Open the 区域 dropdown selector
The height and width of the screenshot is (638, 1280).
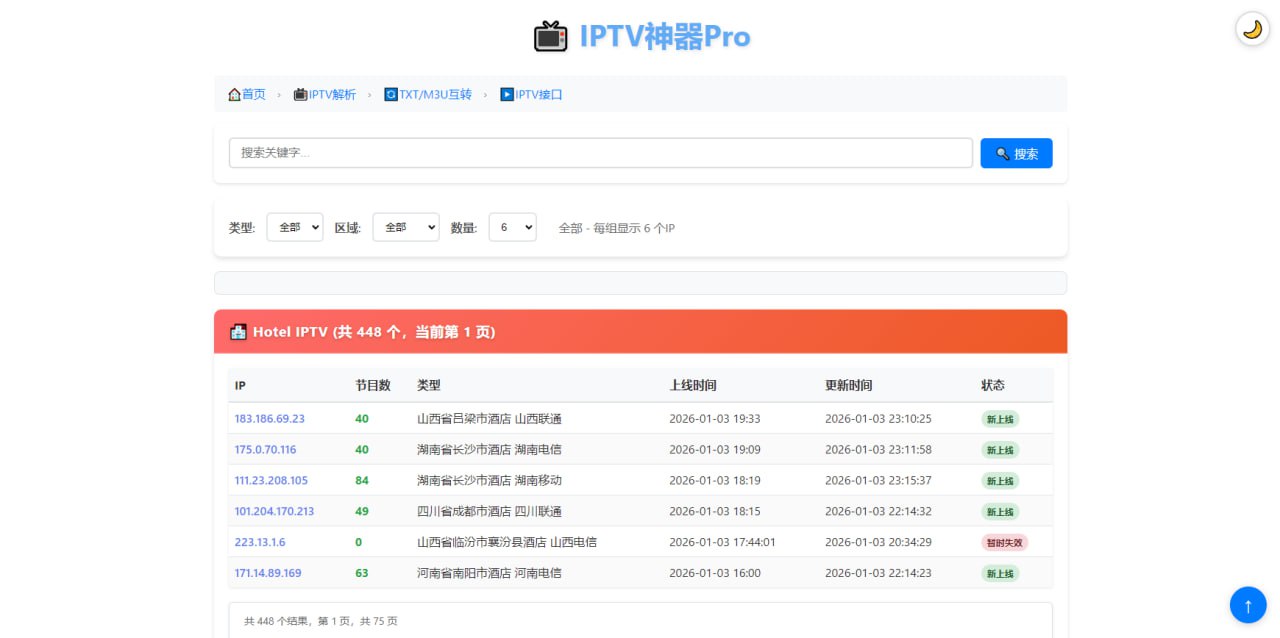405,227
